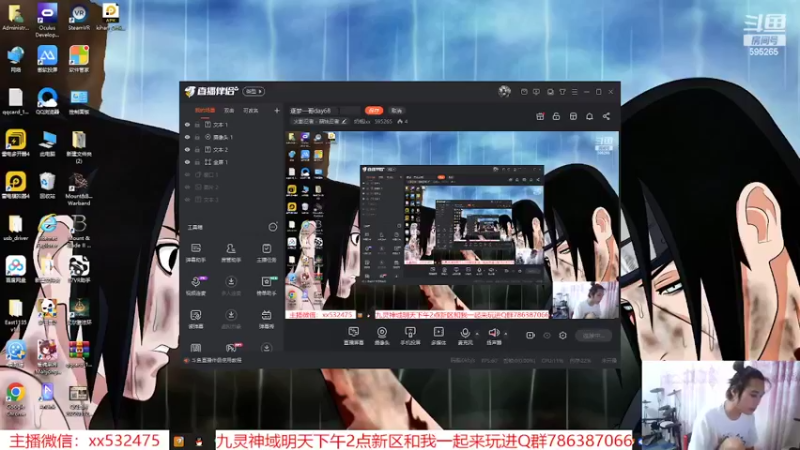800x450 pixels.
Task: Add a phone screen mirroring source
Action: coord(410,336)
